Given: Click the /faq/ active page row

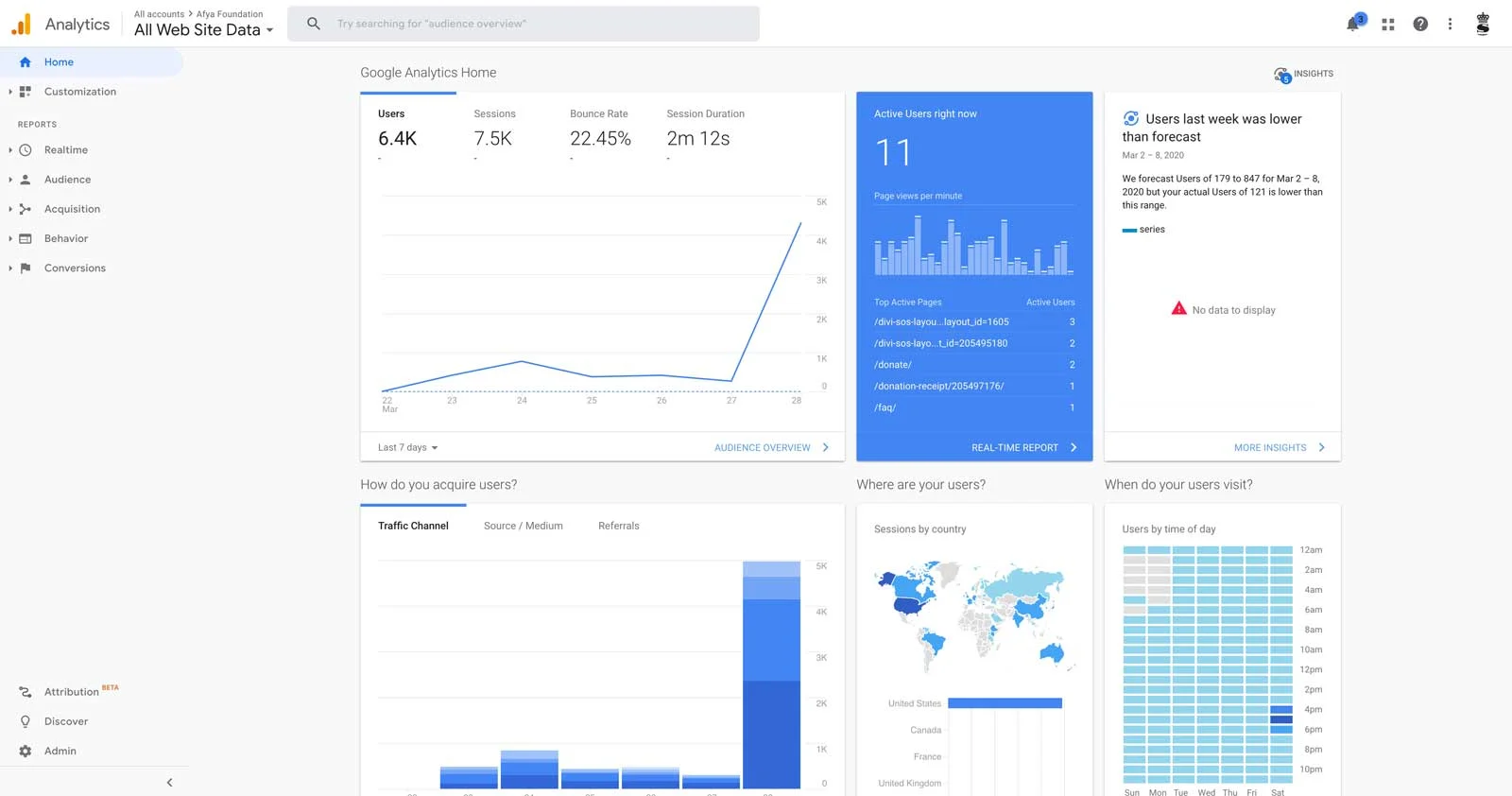Looking at the screenshot, I should coord(974,407).
